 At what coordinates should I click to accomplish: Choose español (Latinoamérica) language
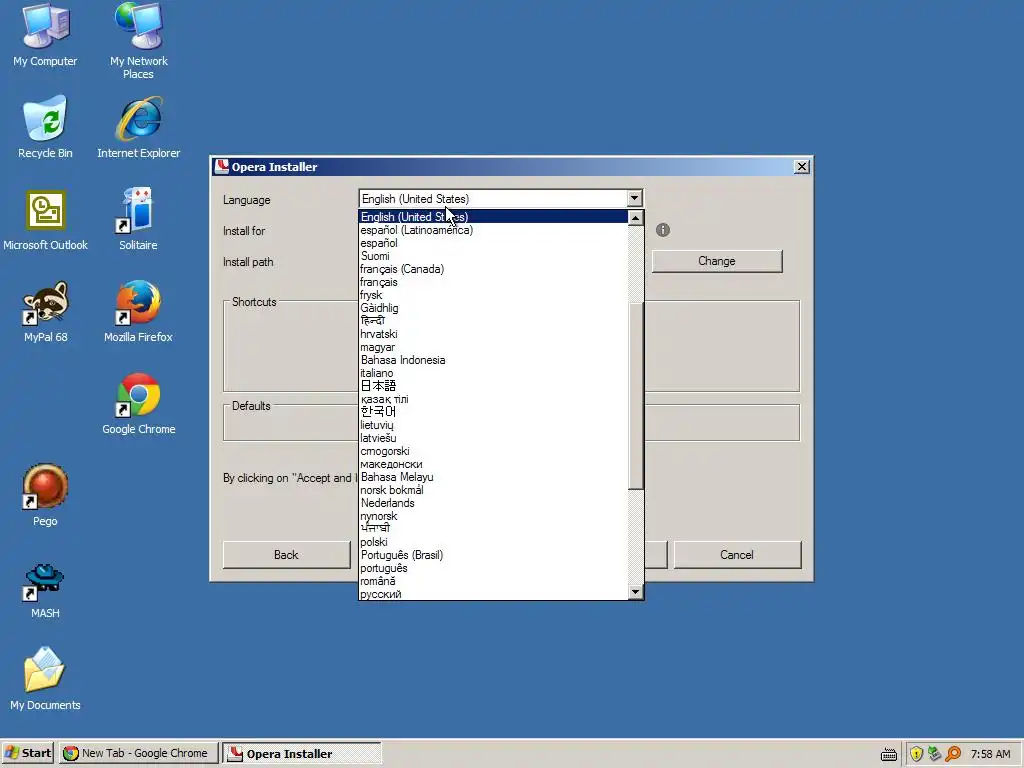click(493, 230)
